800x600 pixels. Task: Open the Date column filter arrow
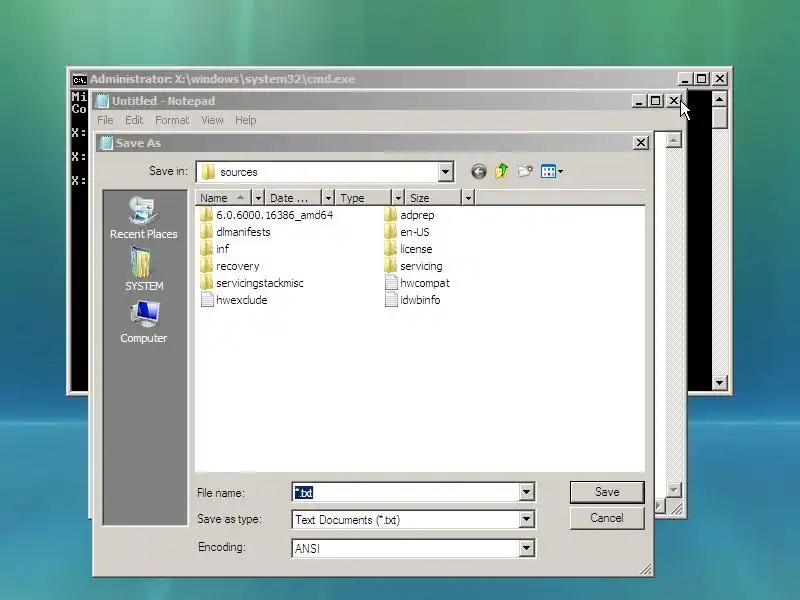(x=328, y=197)
